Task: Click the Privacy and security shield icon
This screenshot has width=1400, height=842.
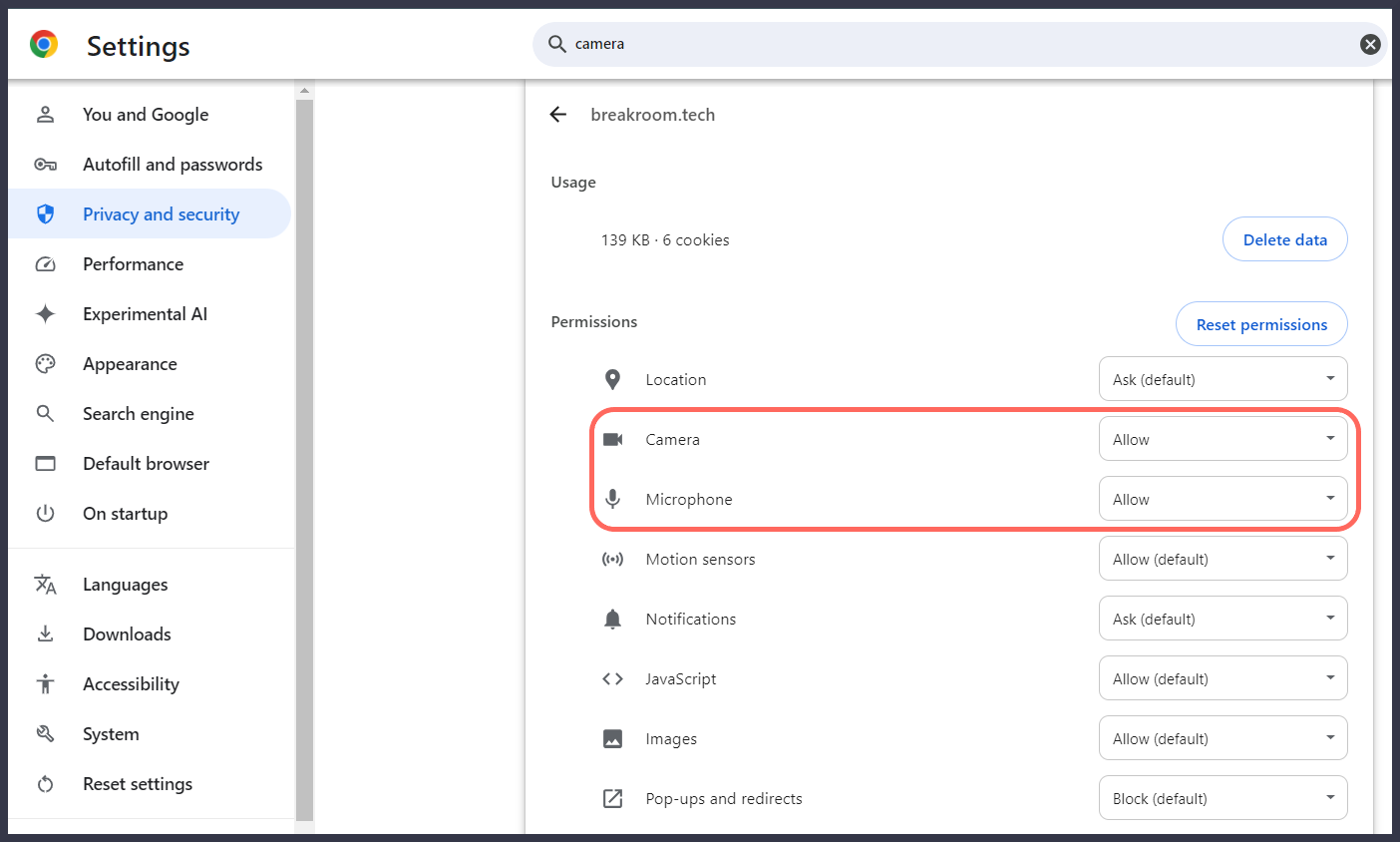Action: tap(45, 213)
